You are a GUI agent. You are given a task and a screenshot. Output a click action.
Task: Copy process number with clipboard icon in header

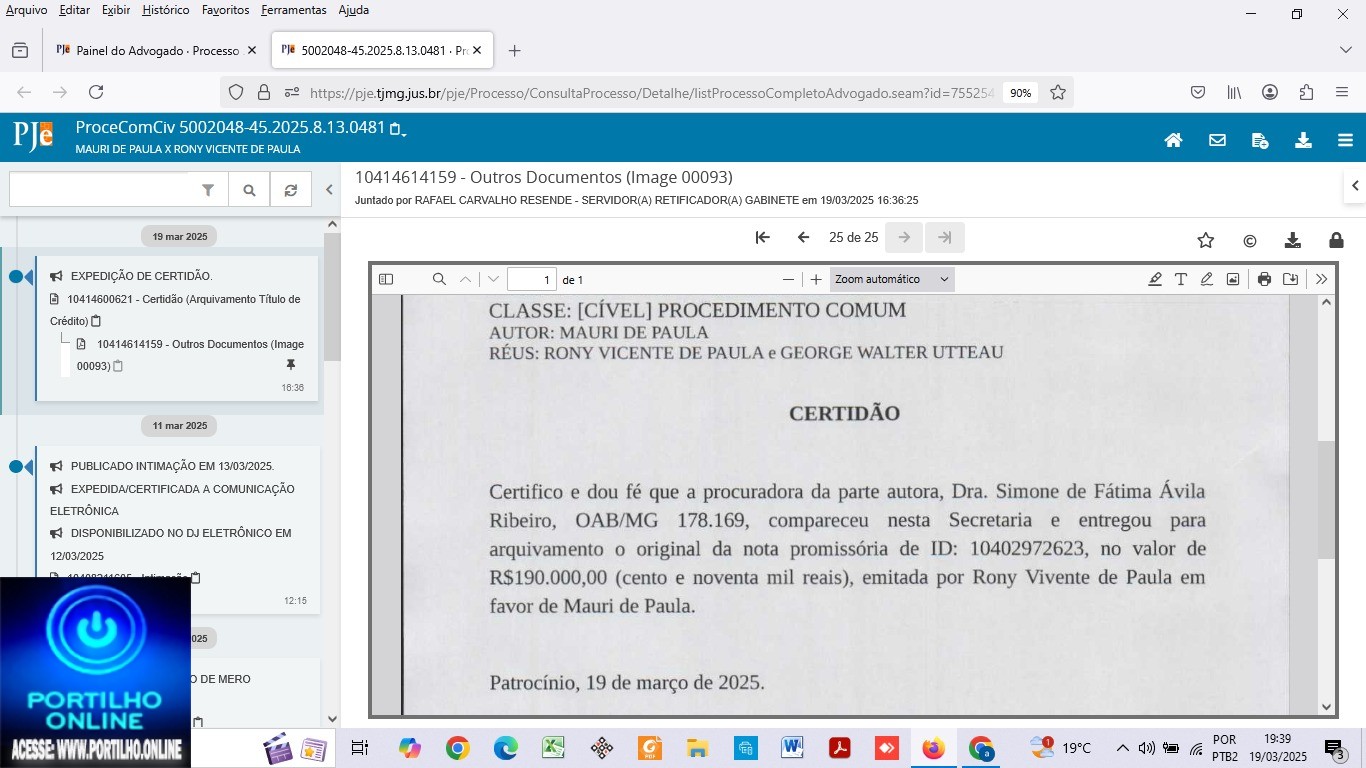point(396,129)
